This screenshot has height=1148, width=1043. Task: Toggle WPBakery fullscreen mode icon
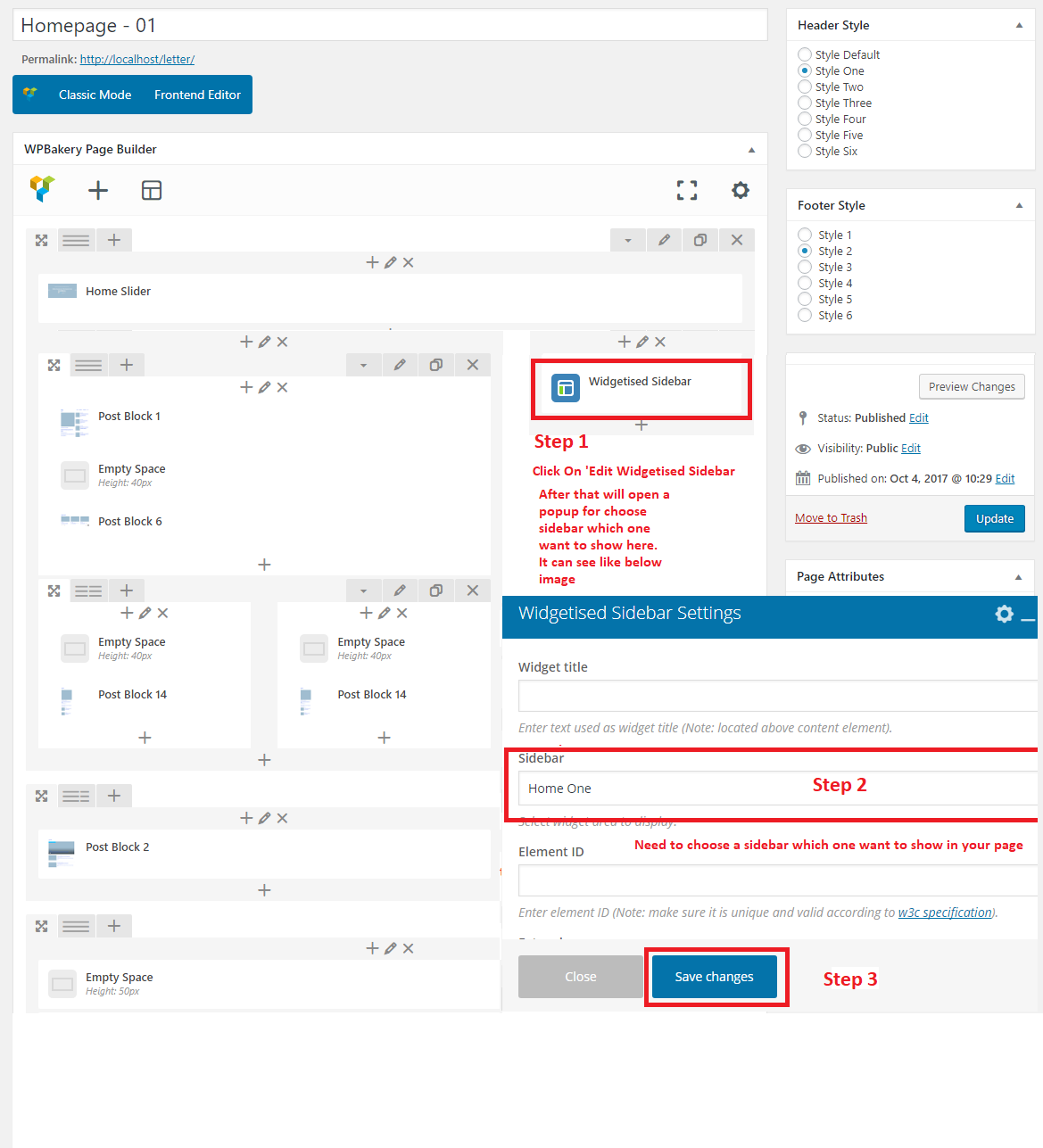(x=686, y=190)
